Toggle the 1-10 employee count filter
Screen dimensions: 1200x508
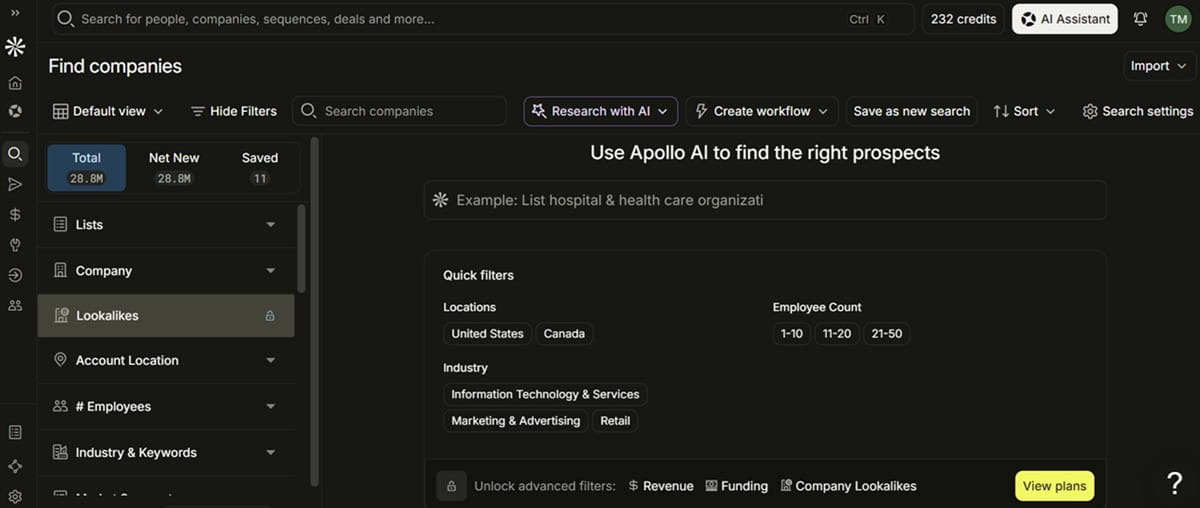click(x=791, y=334)
